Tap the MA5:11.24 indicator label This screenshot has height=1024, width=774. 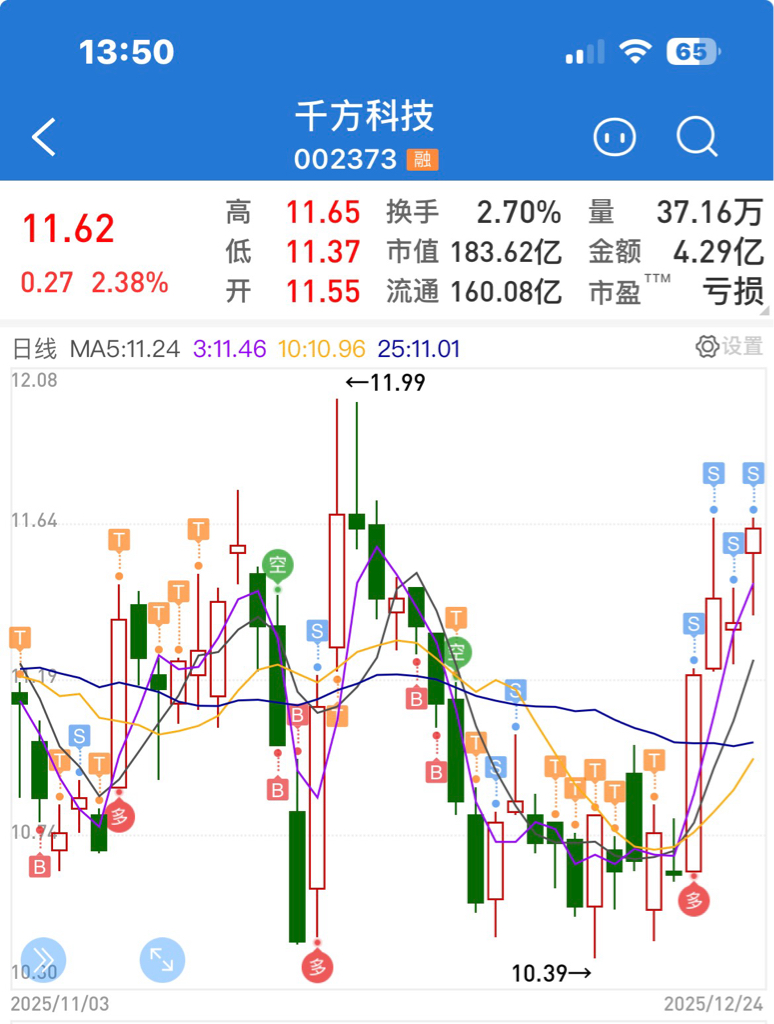pyautogui.click(x=125, y=349)
